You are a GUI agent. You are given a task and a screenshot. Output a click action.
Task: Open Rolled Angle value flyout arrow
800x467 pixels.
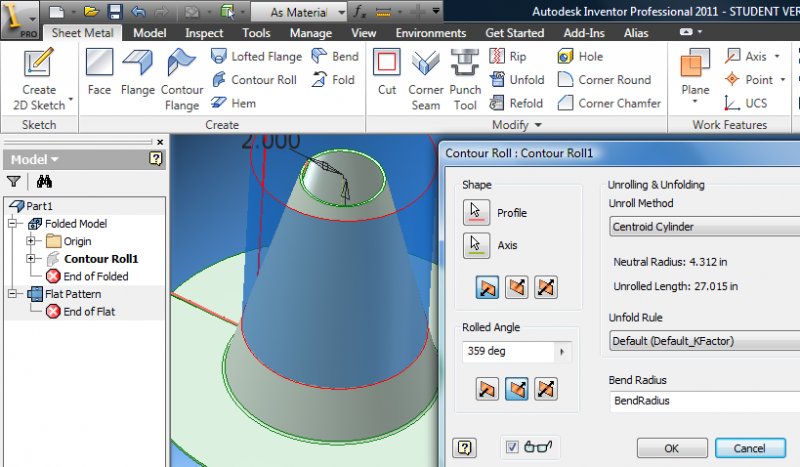point(562,352)
